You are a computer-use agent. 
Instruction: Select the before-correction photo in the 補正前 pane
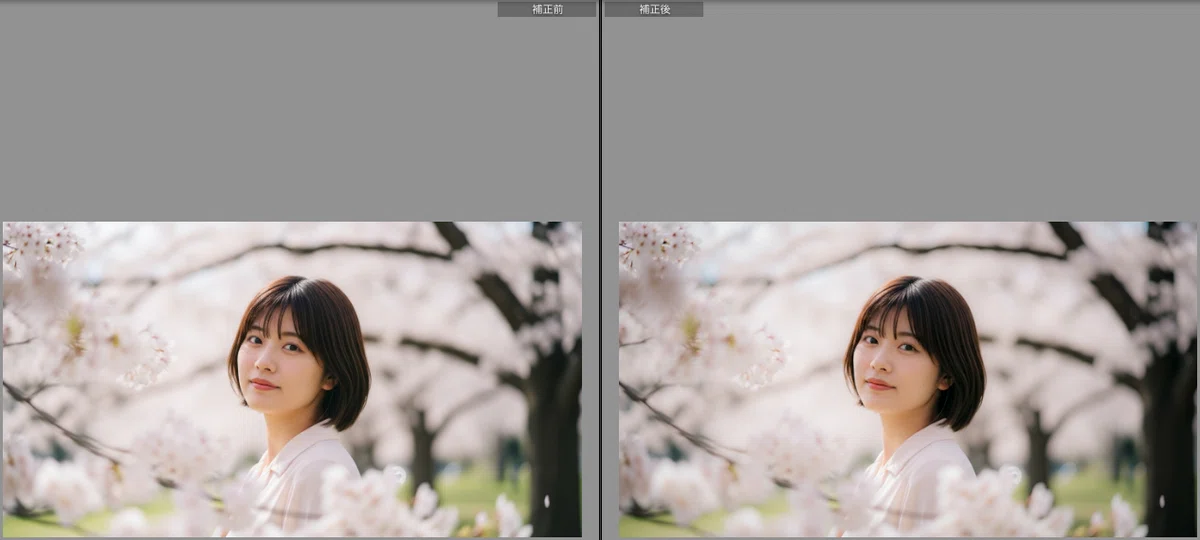coord(292,379)
